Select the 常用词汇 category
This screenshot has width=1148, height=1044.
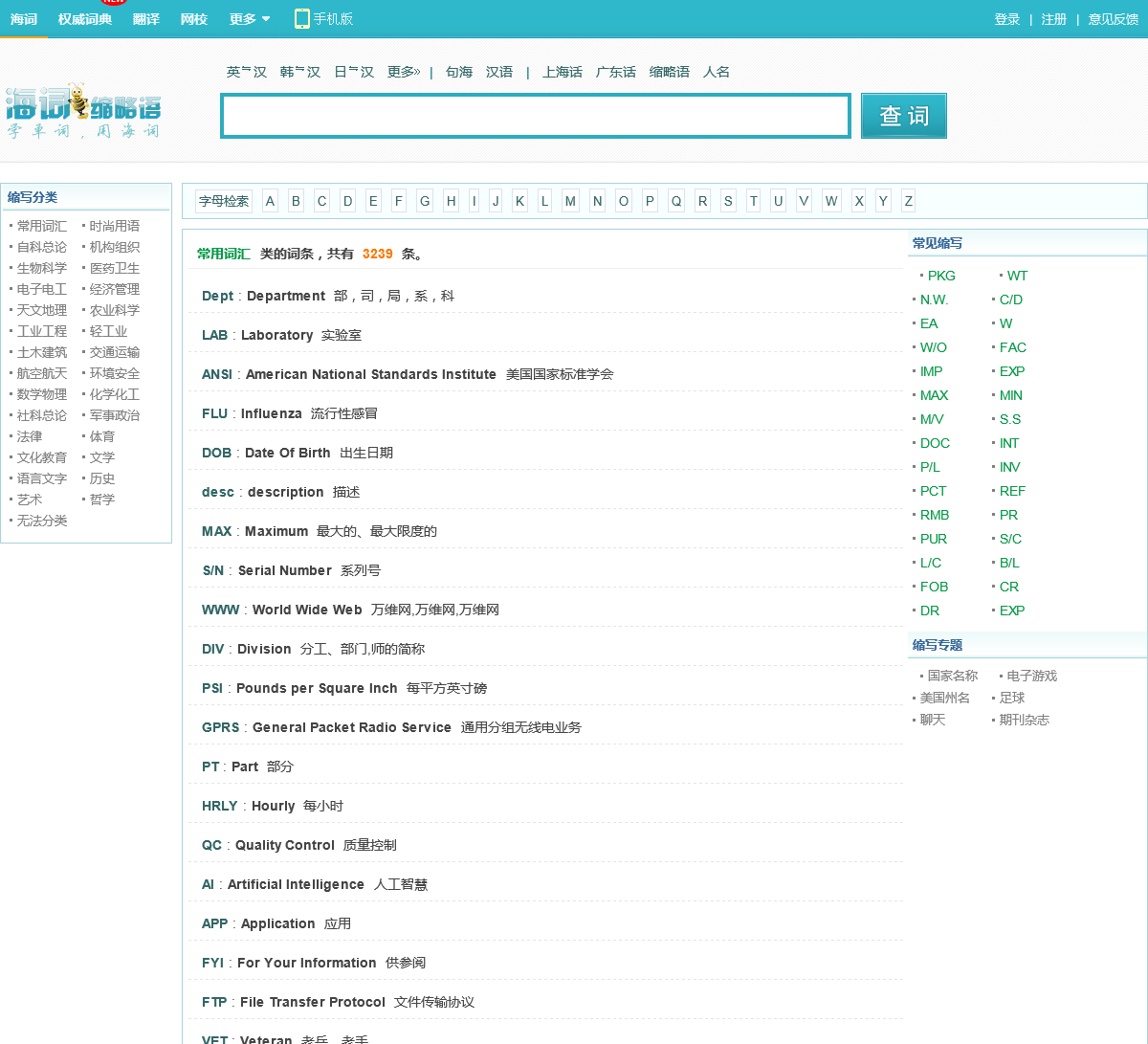coord(42,226)
